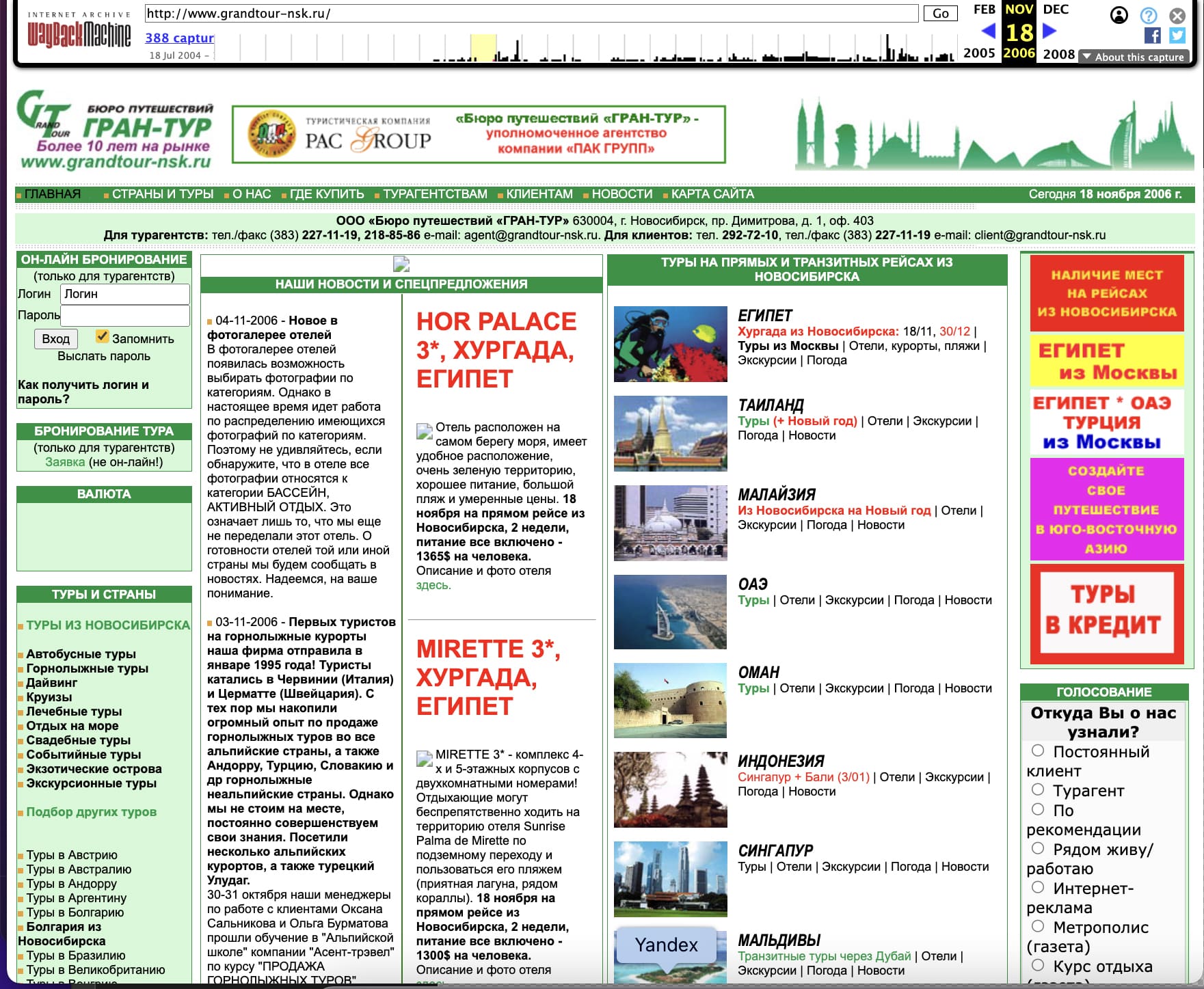Open Туры (+ Новый год) Thailand link
This screenshot has width=1204, height=989.
pos(797,421)
